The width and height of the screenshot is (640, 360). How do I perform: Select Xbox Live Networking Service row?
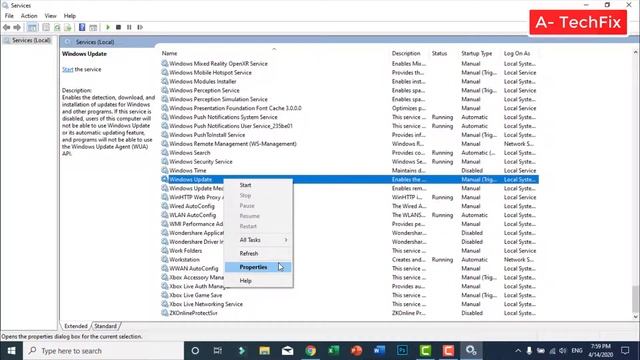(349, 304)
